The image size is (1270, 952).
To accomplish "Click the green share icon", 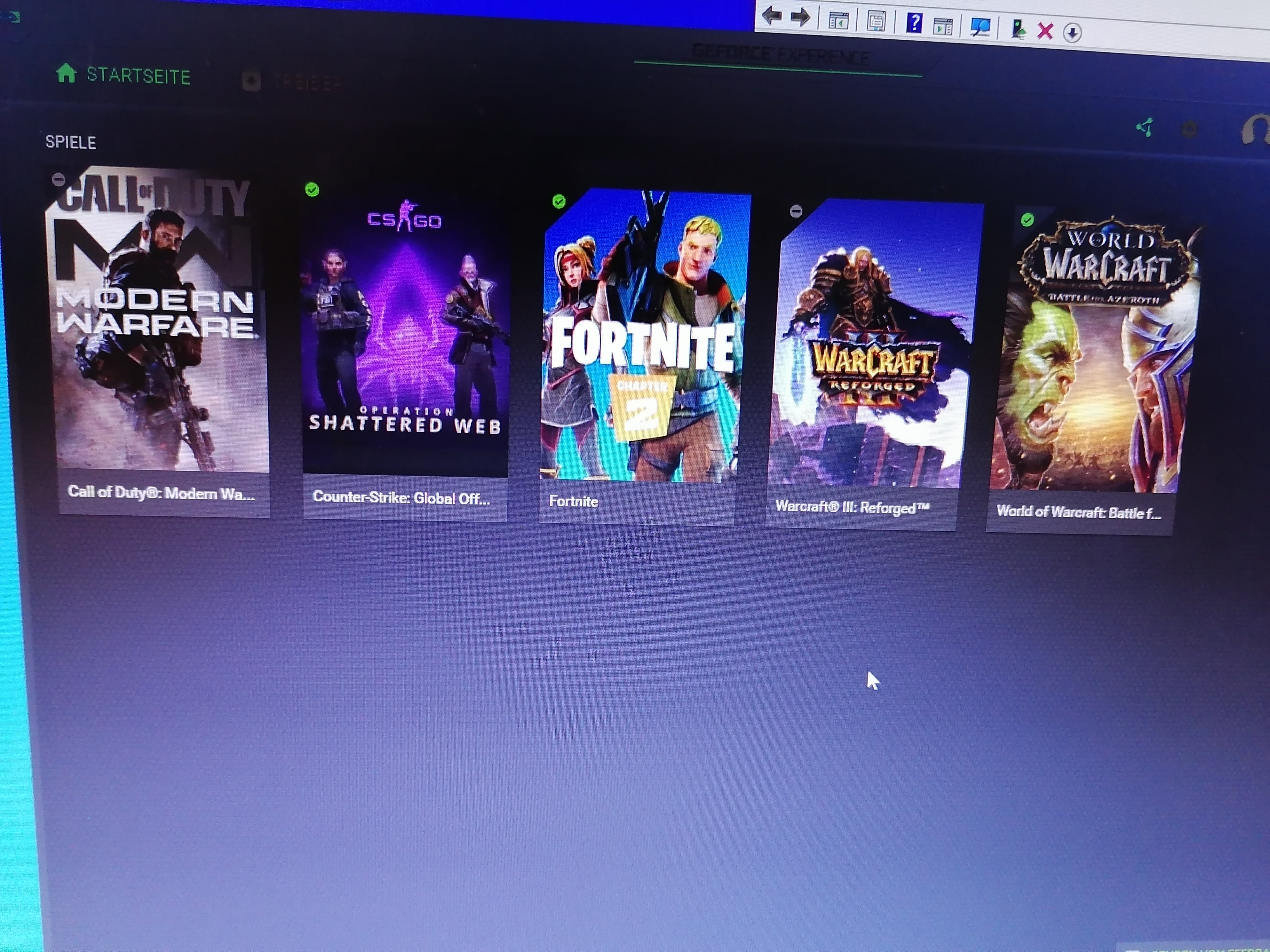I will (x=1144, y=127).
